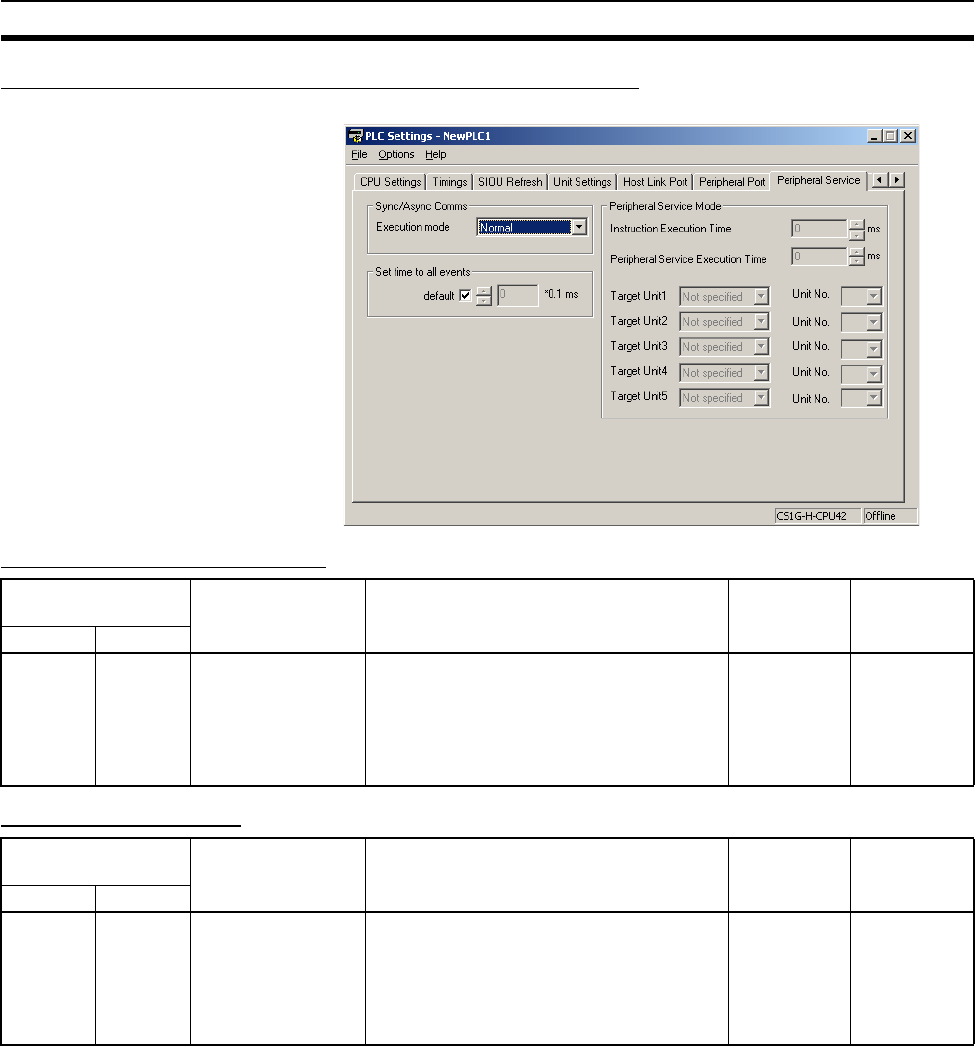Toggle the default checkbox for event time
This screenshot has width=975, height=1046.
tap(465, 295)
